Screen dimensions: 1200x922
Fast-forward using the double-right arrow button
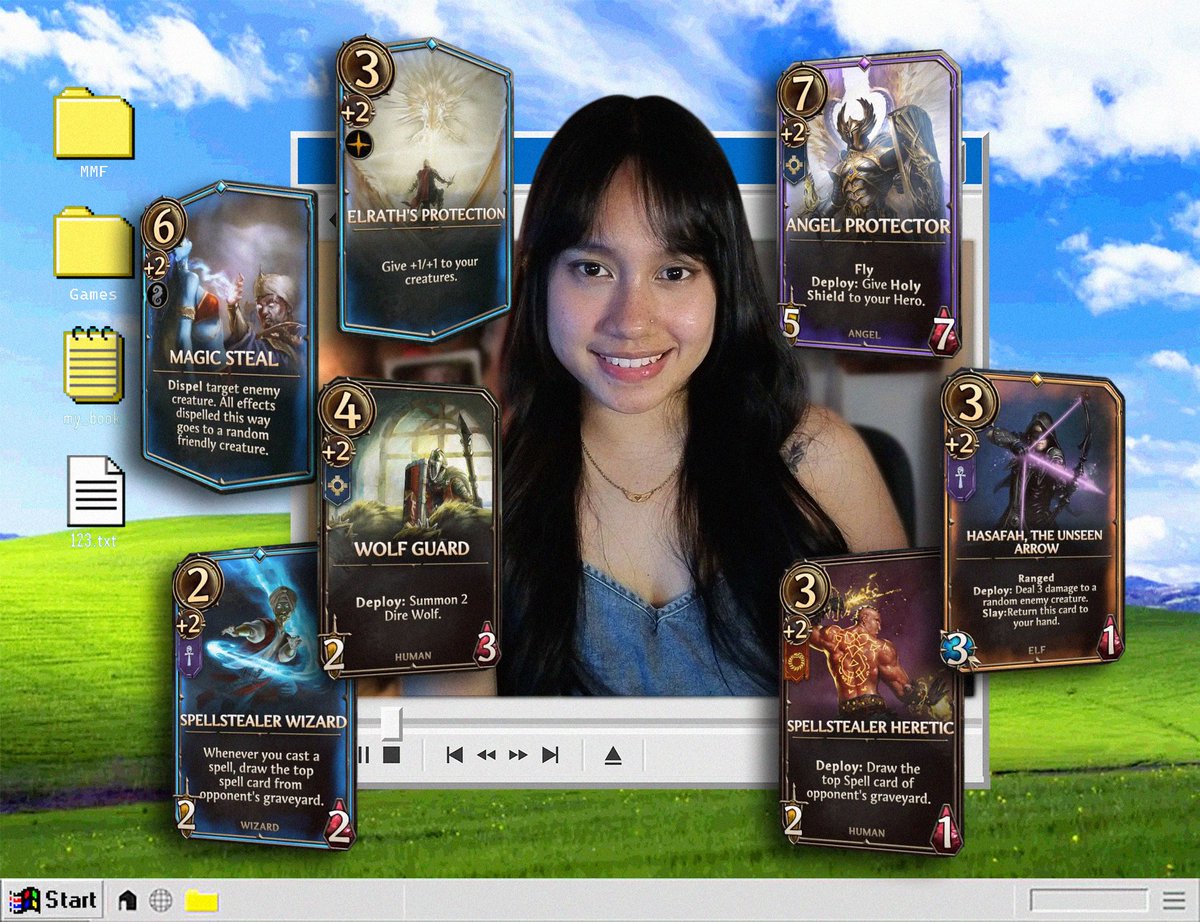[518, 755]
